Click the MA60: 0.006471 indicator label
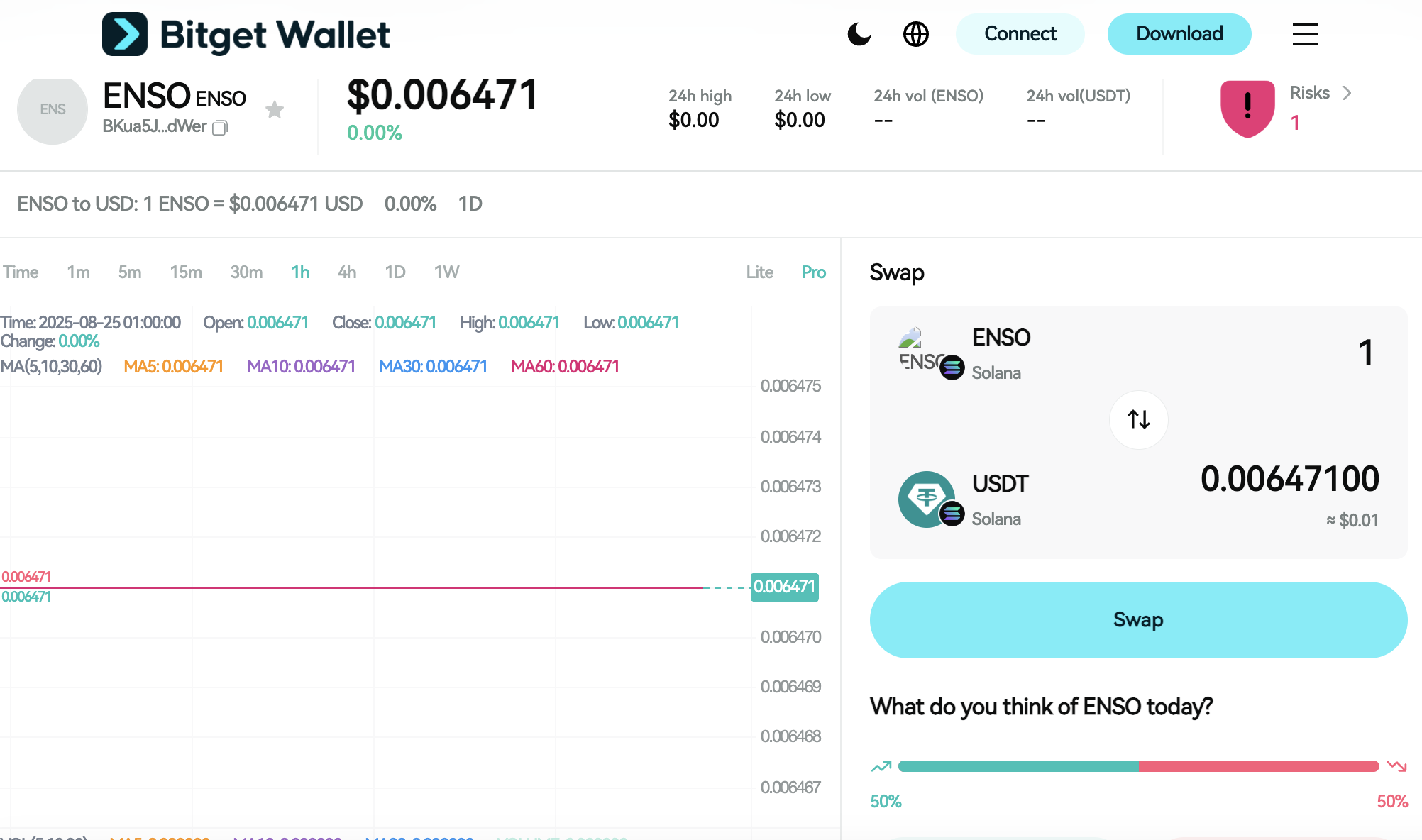 (565, 367)
